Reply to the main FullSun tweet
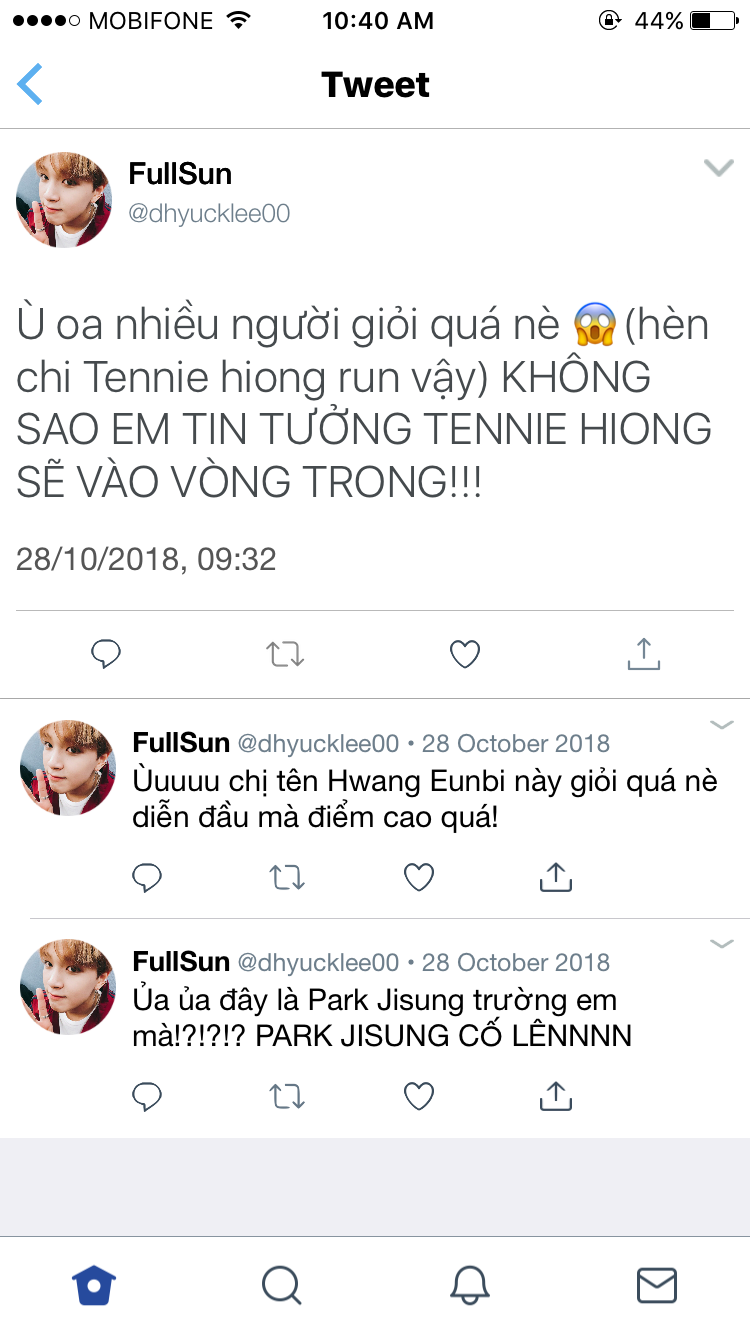The height and width of the screenshot is (1334, 750). click(x=106, y=654)
